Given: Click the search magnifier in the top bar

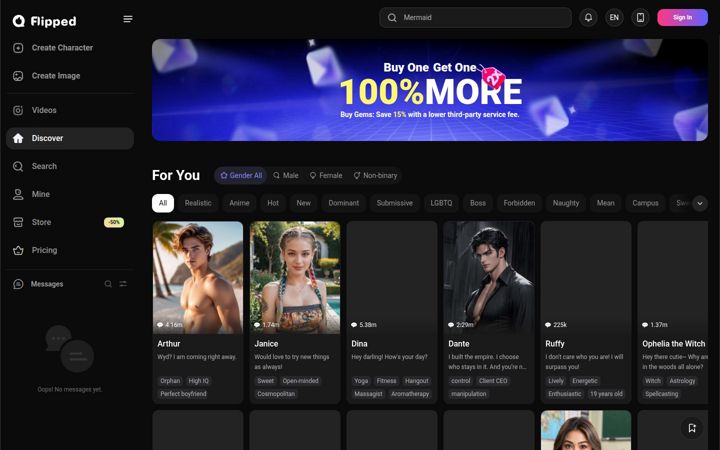Looking at the screenshot, I should 392,17.
